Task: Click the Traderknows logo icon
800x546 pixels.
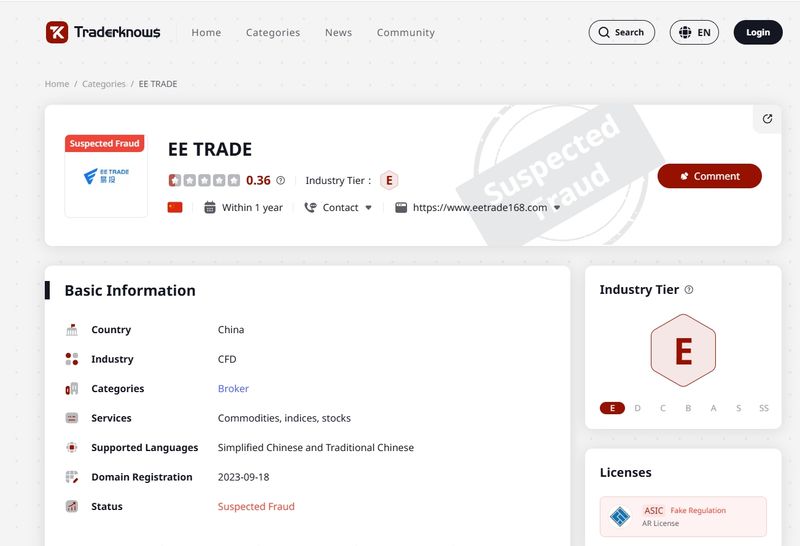Action: 57,32
